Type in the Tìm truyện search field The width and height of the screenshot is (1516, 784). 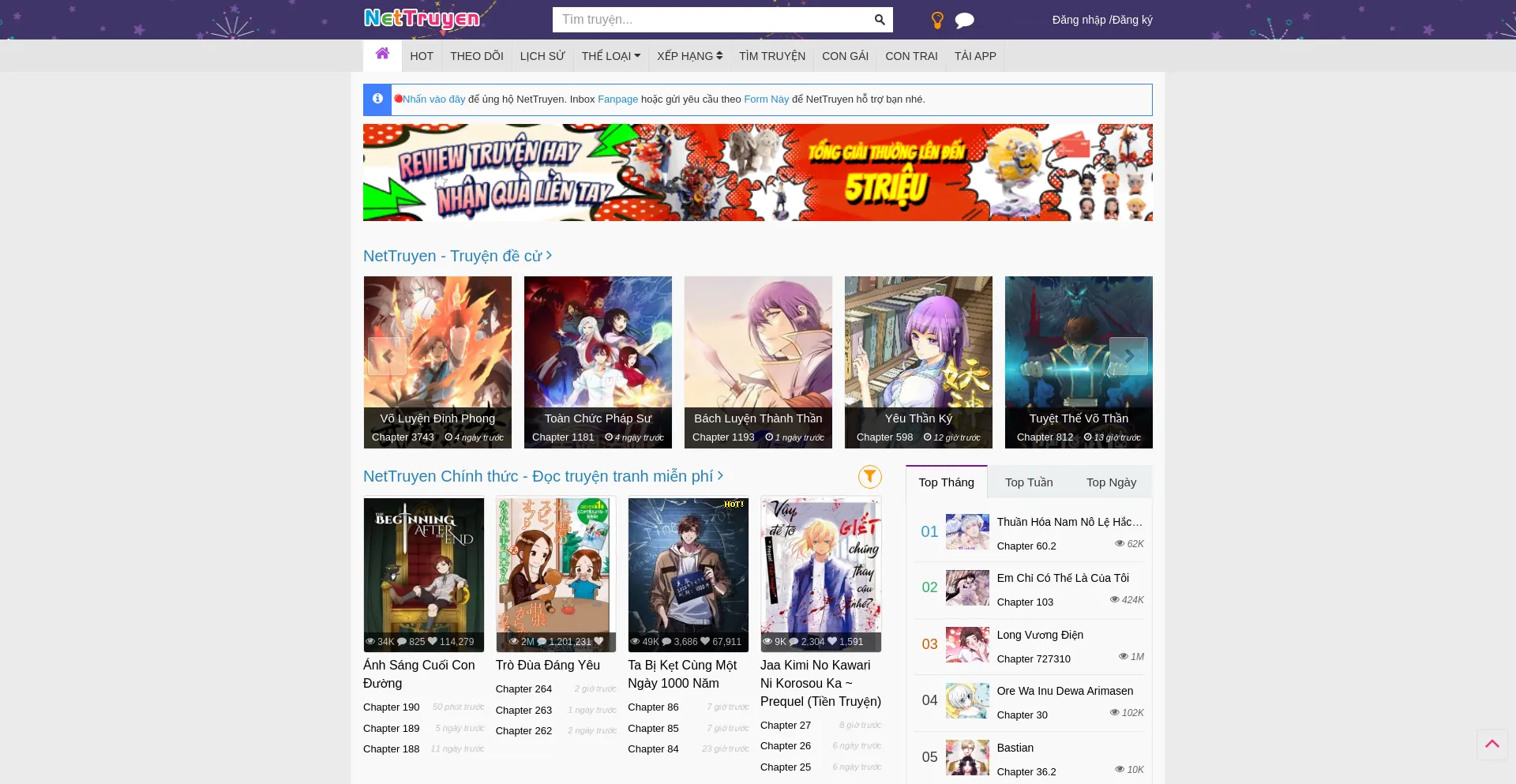point(711,20)
